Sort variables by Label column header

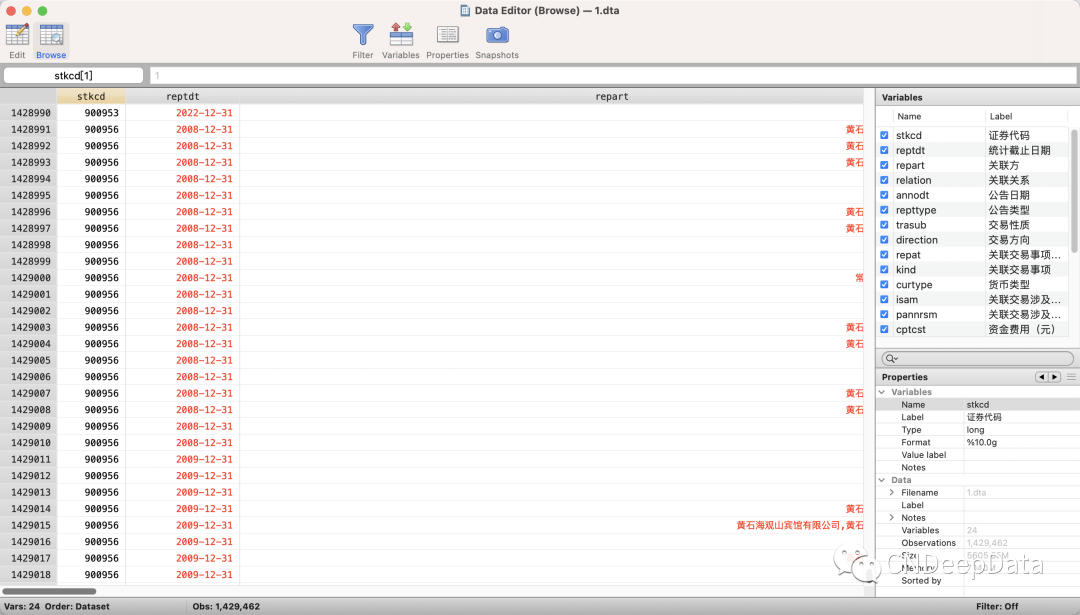[1001, 116]
